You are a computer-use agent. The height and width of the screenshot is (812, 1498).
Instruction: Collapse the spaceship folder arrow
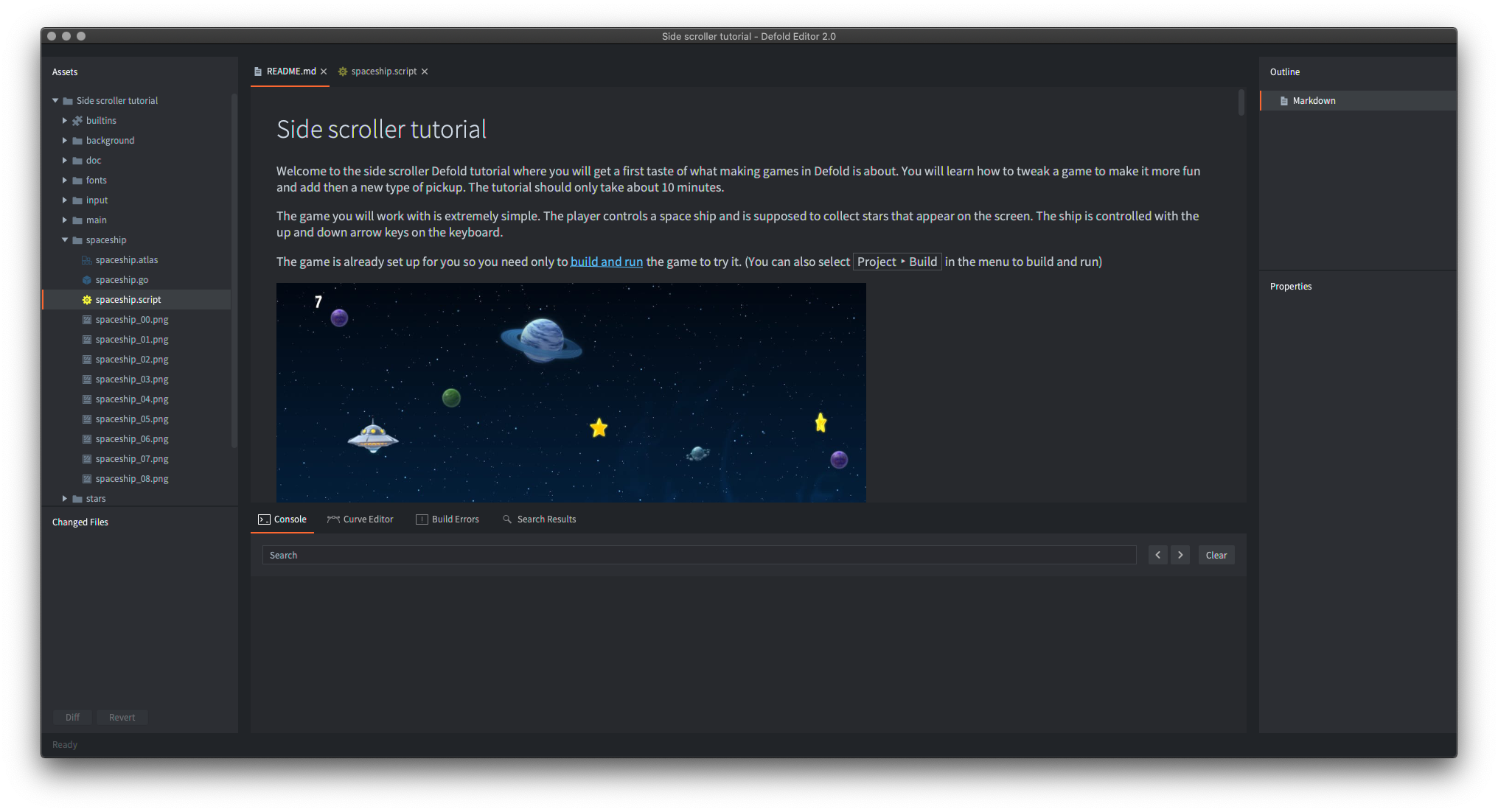point(65,240)
